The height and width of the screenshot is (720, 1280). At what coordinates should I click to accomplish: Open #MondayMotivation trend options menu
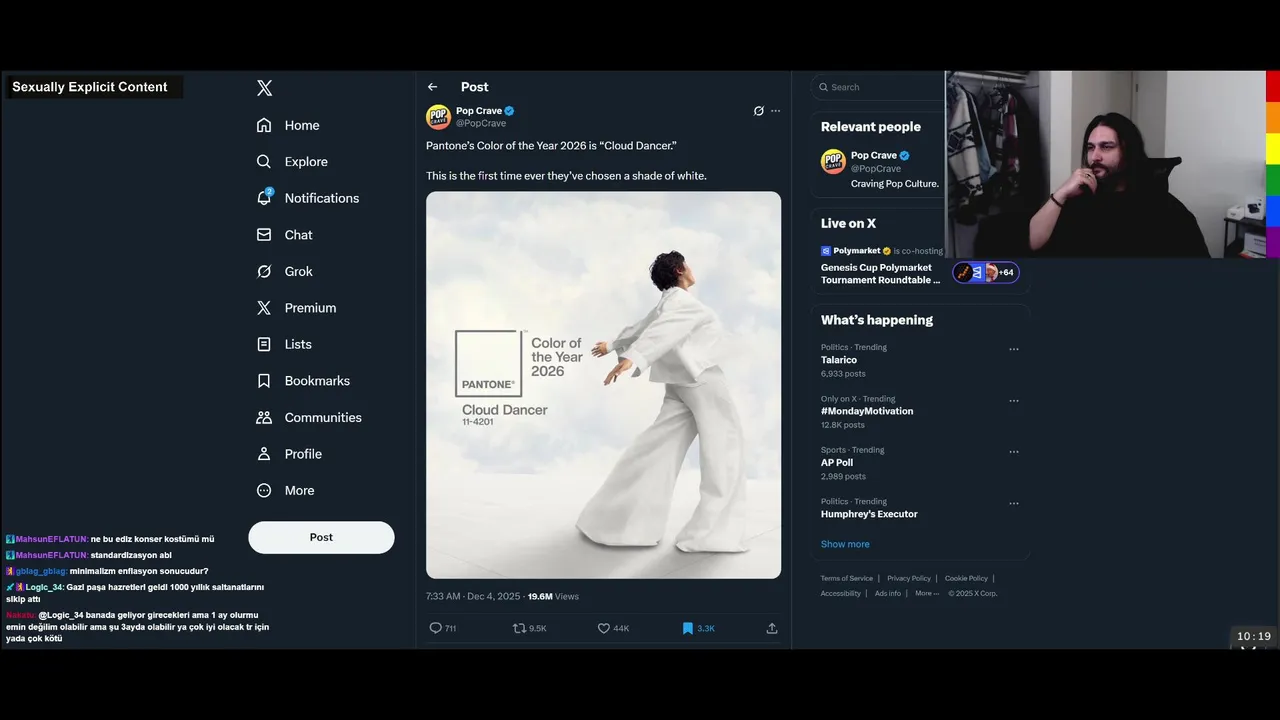(x=1014, y=401)
